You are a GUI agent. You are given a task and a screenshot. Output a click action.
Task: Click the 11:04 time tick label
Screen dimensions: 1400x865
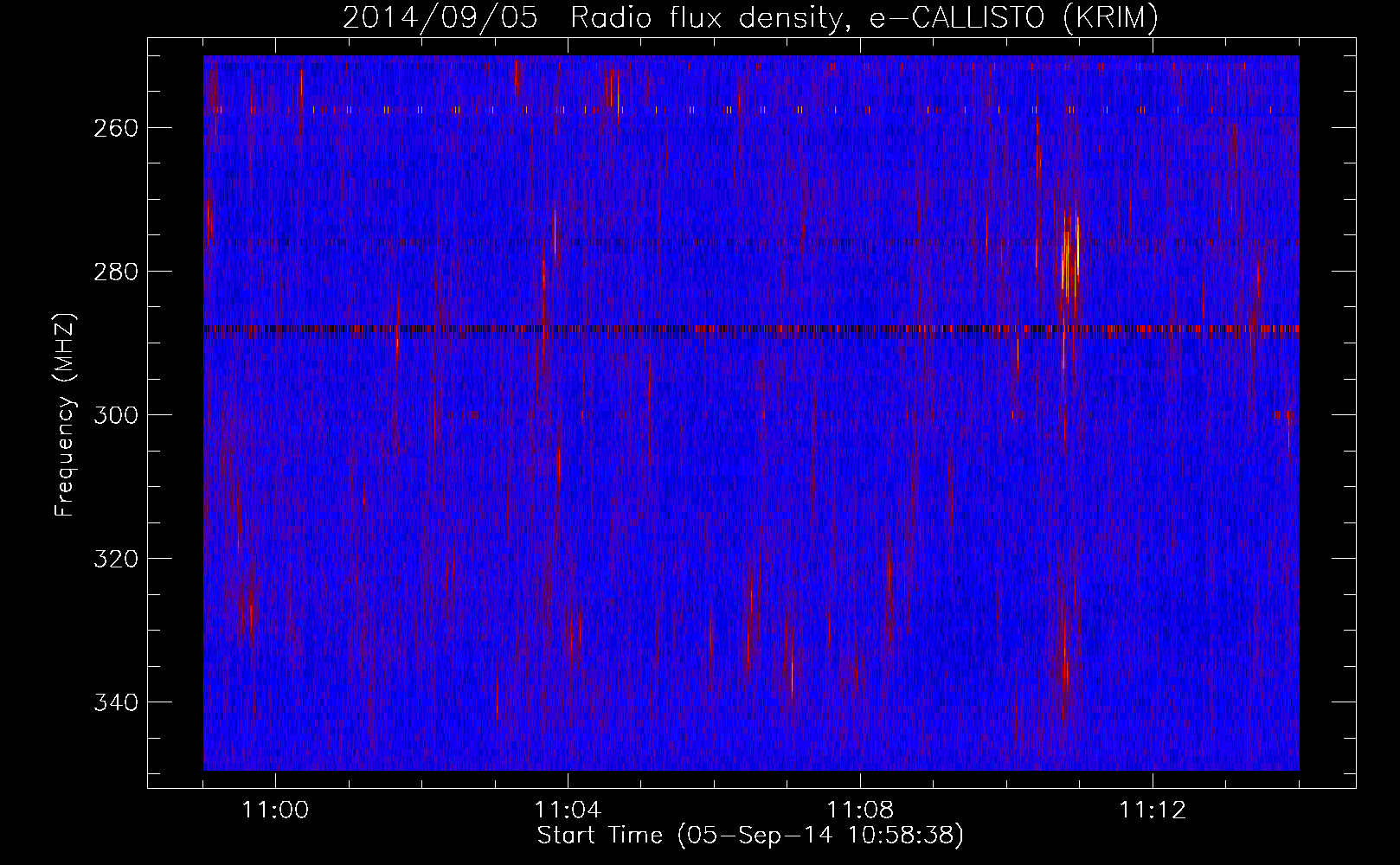click(x=568, y=811)
